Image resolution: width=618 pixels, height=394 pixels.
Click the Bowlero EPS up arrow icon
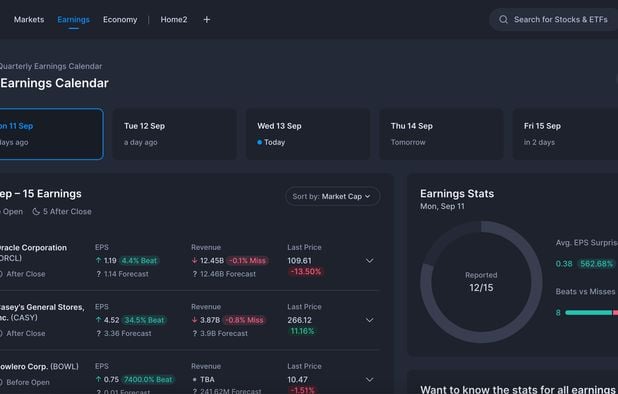point(99,379)
